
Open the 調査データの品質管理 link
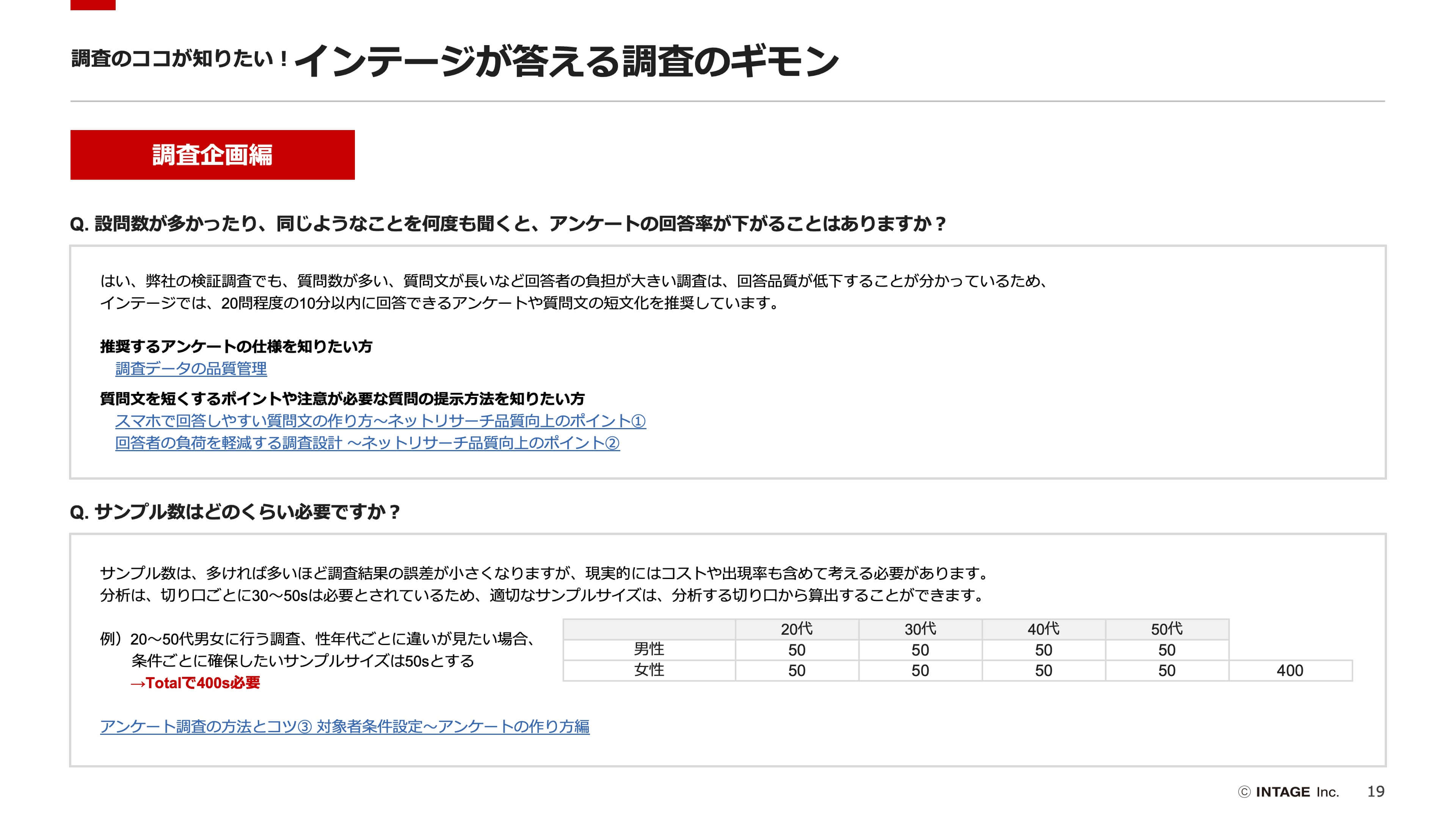click(x=190, y=369)
